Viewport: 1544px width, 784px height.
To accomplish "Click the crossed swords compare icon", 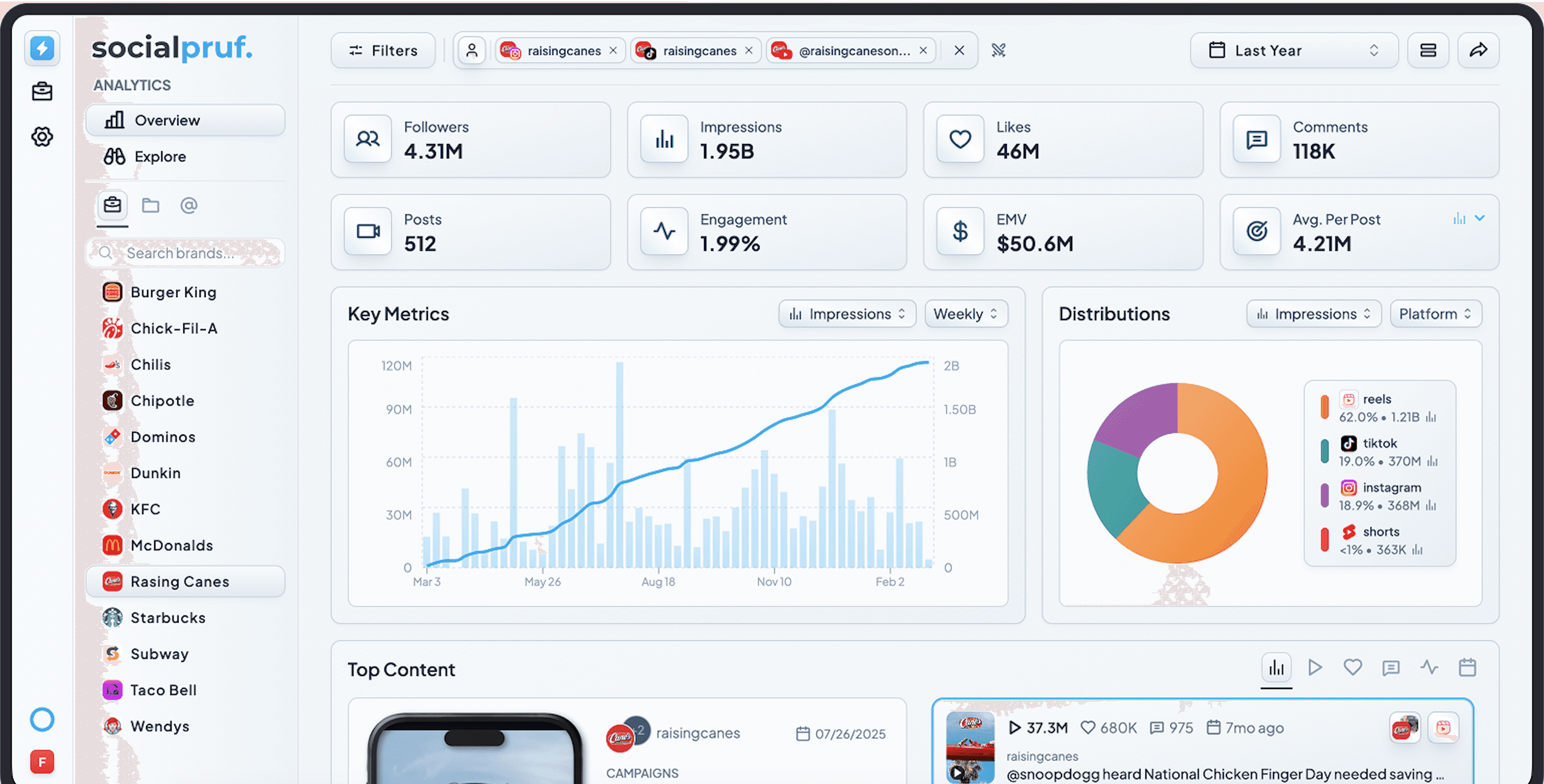I will coord(998,51).
